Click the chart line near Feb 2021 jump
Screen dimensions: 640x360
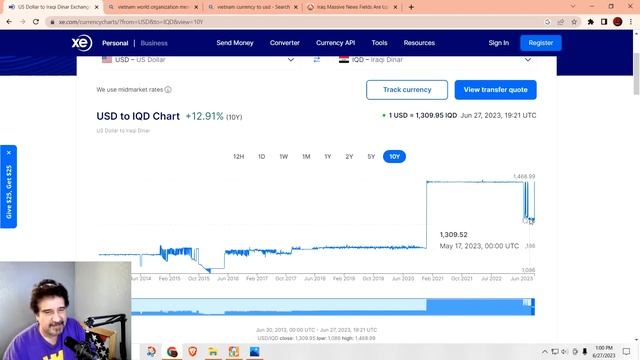(427, 214)
